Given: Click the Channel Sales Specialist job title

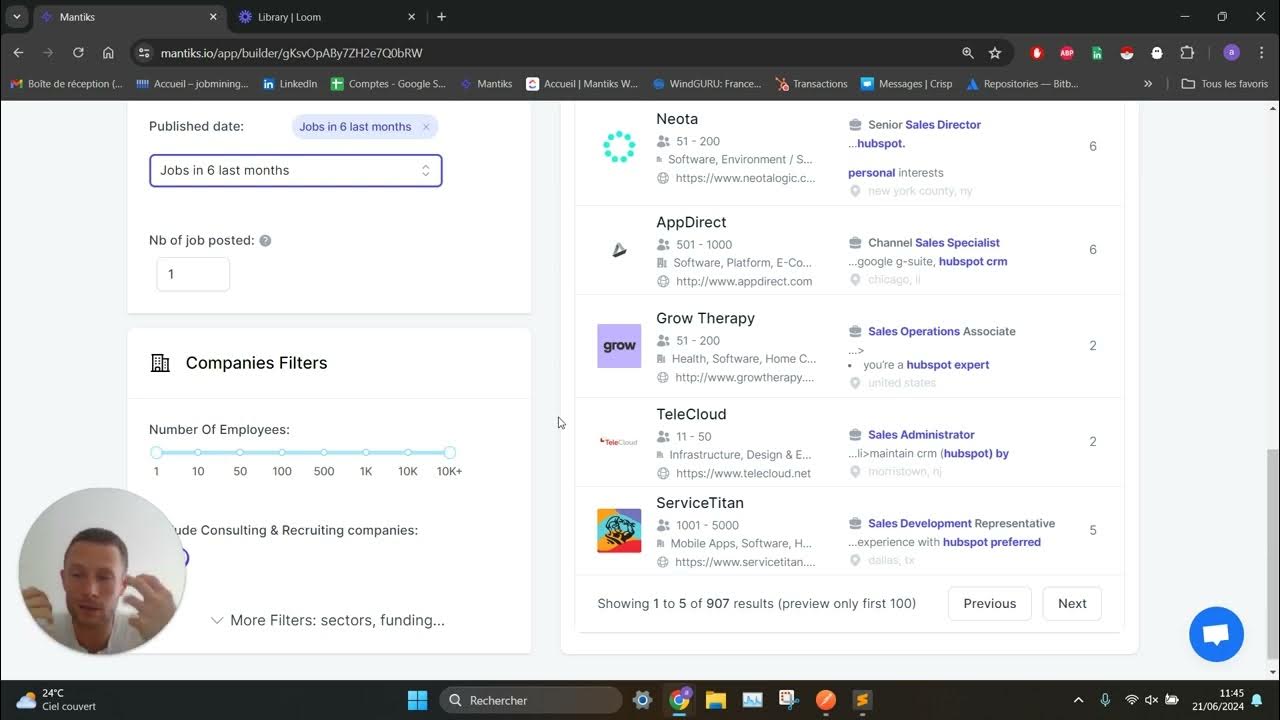Looking at the screenshot, I should [x=934, y=243].
